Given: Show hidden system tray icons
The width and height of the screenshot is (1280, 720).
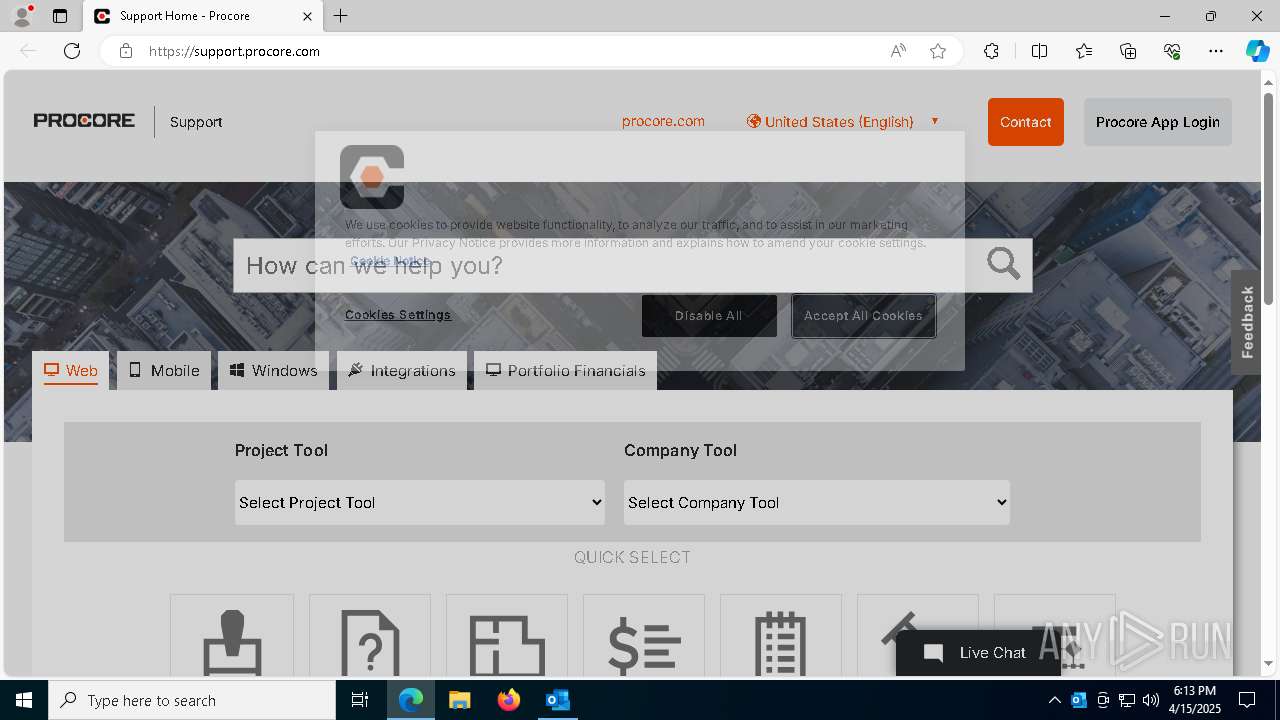Looking at the screenshot, I should [1054, 700].
